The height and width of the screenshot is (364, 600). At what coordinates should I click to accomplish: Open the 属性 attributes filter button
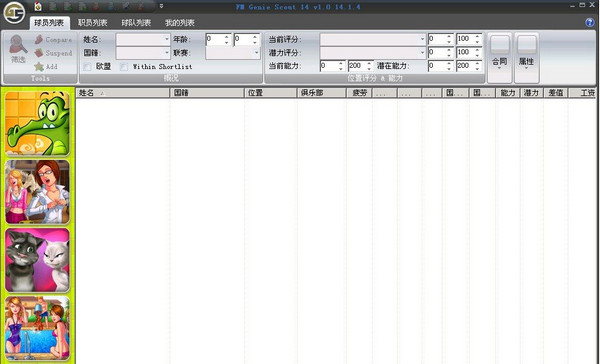[x=527, y=57]
